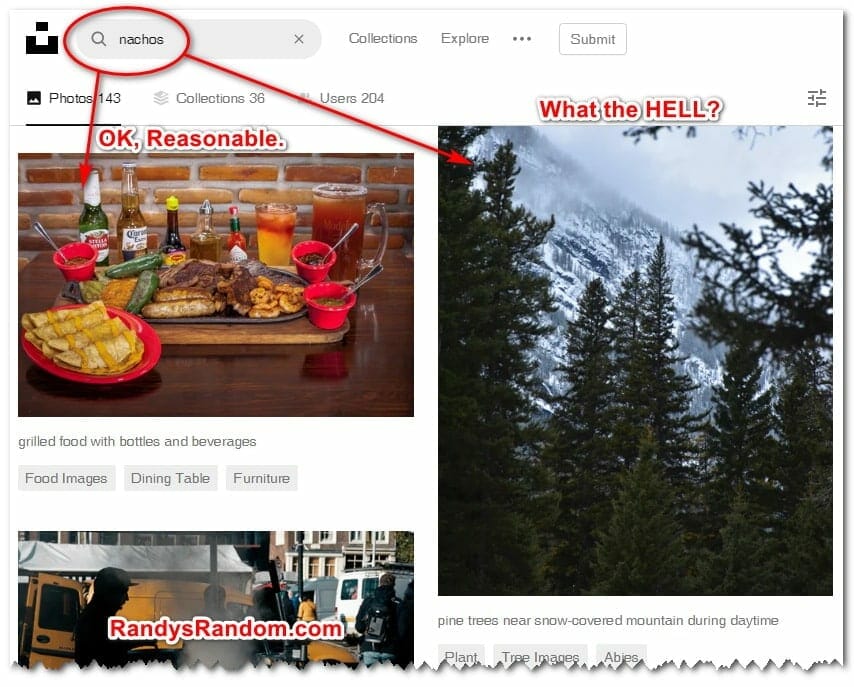Click the Collections stack icon
854x687 pixels.
[x=161, y=98]
